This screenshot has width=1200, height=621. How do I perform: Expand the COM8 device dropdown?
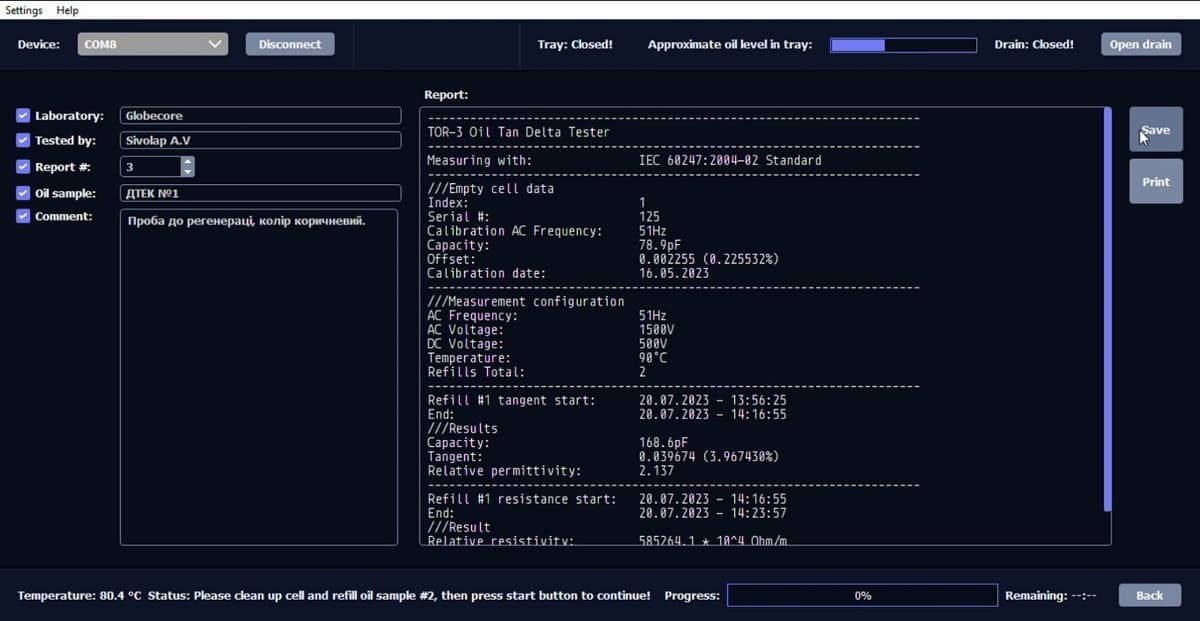(x=153, y=44)
